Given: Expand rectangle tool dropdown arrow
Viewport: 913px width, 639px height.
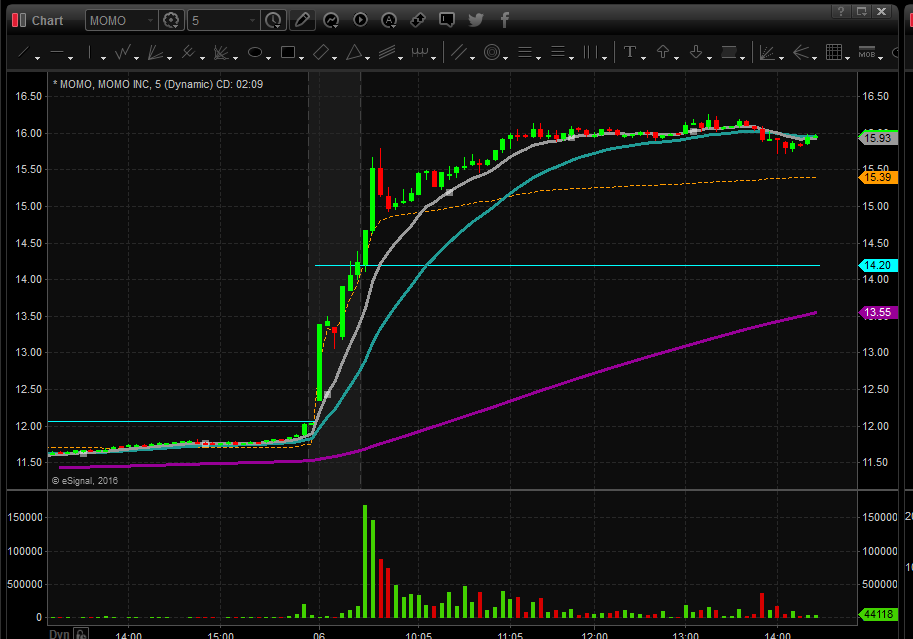Looking at the screenshot, I should (x=302, y=58).
